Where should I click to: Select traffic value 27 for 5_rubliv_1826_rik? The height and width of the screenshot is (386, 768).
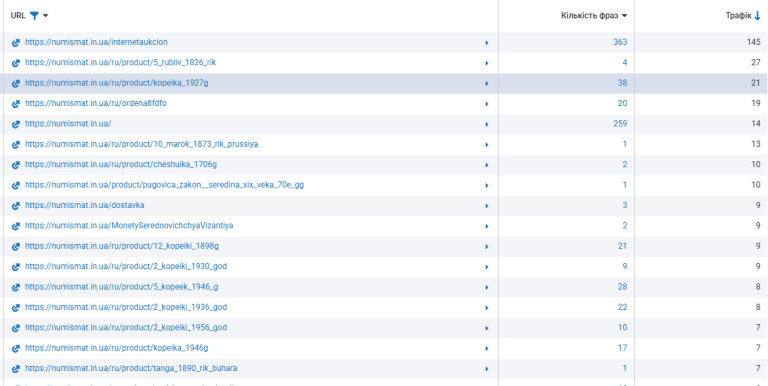(756, 63)
